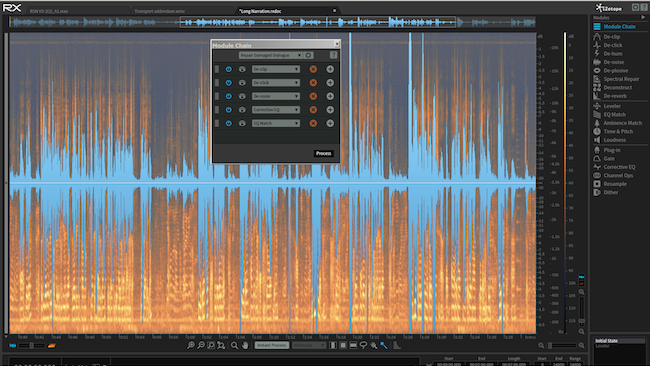This screenshot has height=366, width=650.
Task: Open the EQ Match module selector dropdown
Action: (276, 123)
